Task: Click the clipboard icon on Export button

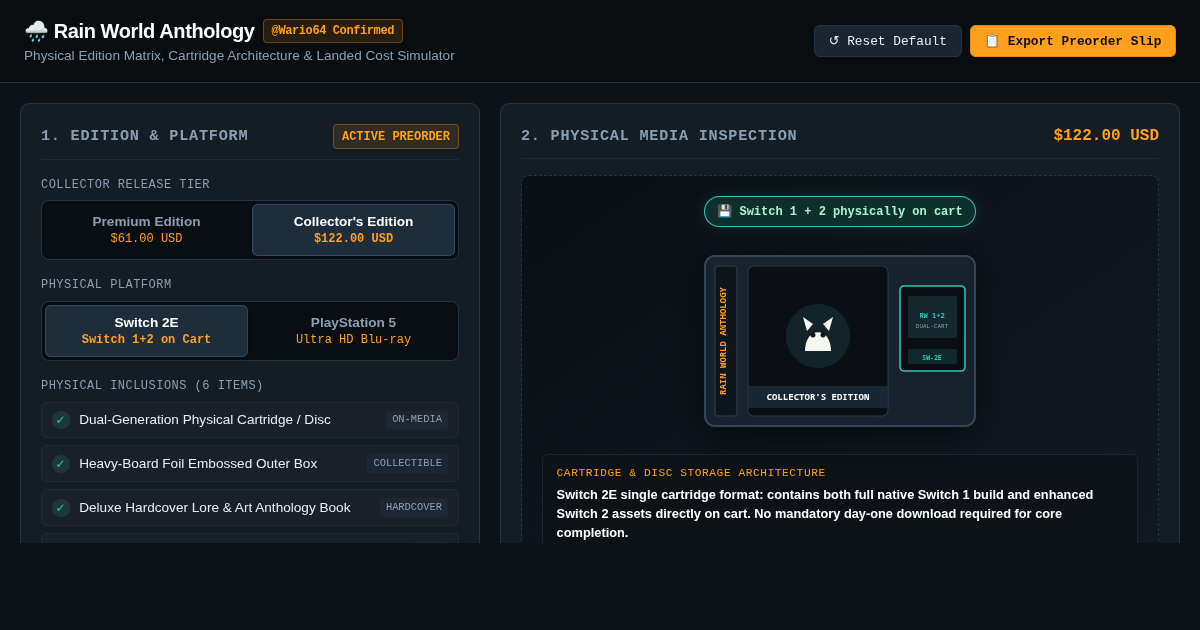Action: pos(992,41)
